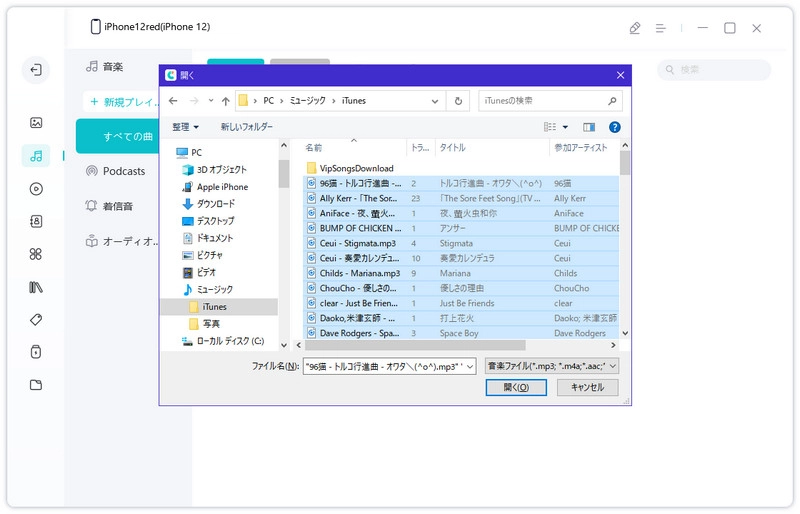Open the Apps icon in sidebar

36,254
